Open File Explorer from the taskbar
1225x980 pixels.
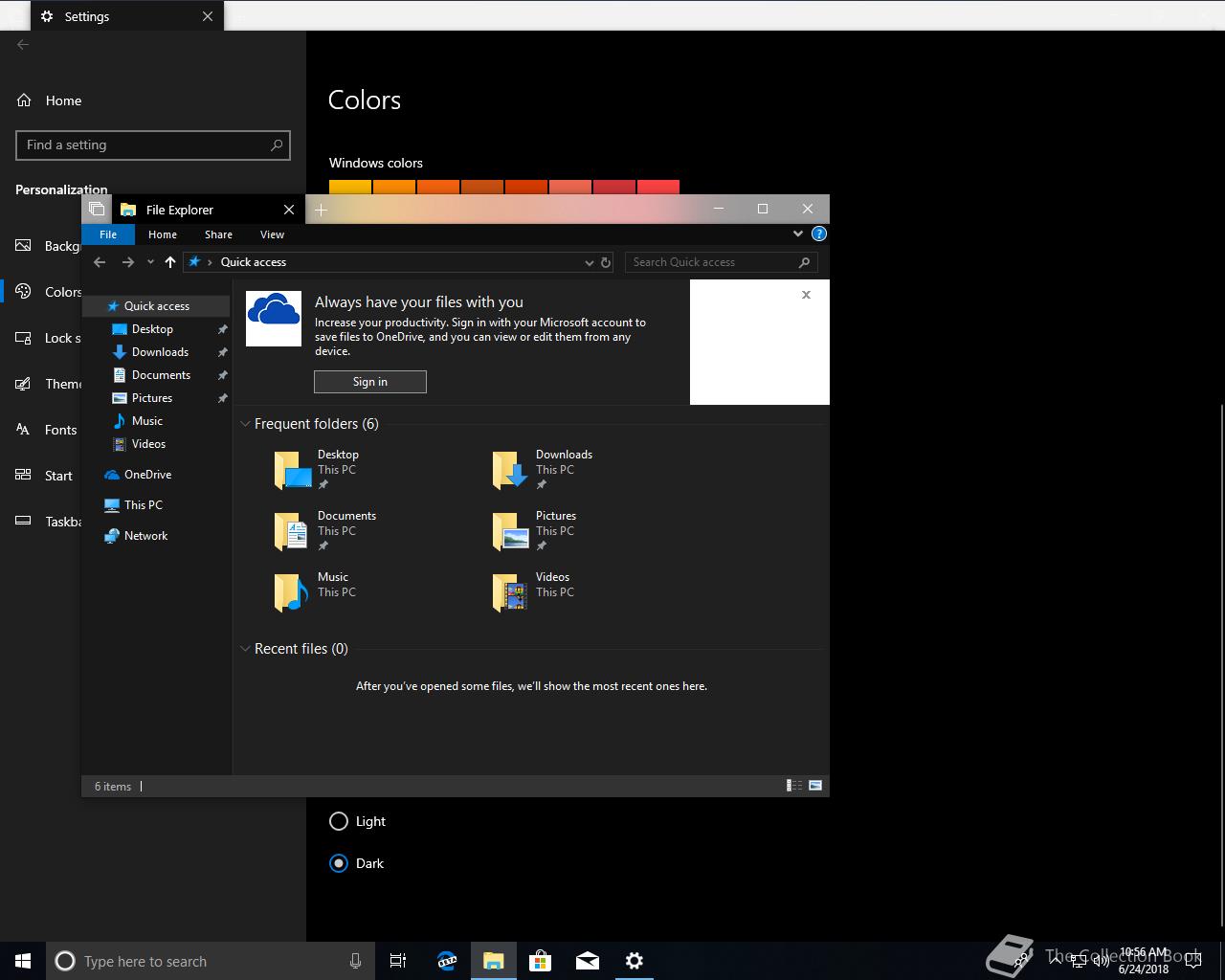[x=494, y=961]
